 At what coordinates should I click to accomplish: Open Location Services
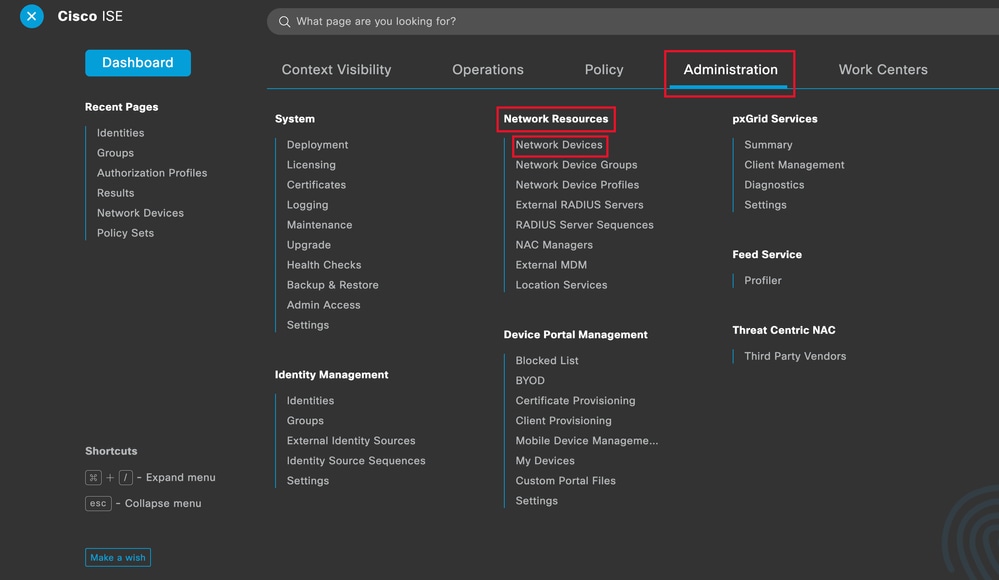tap(561, 285)
